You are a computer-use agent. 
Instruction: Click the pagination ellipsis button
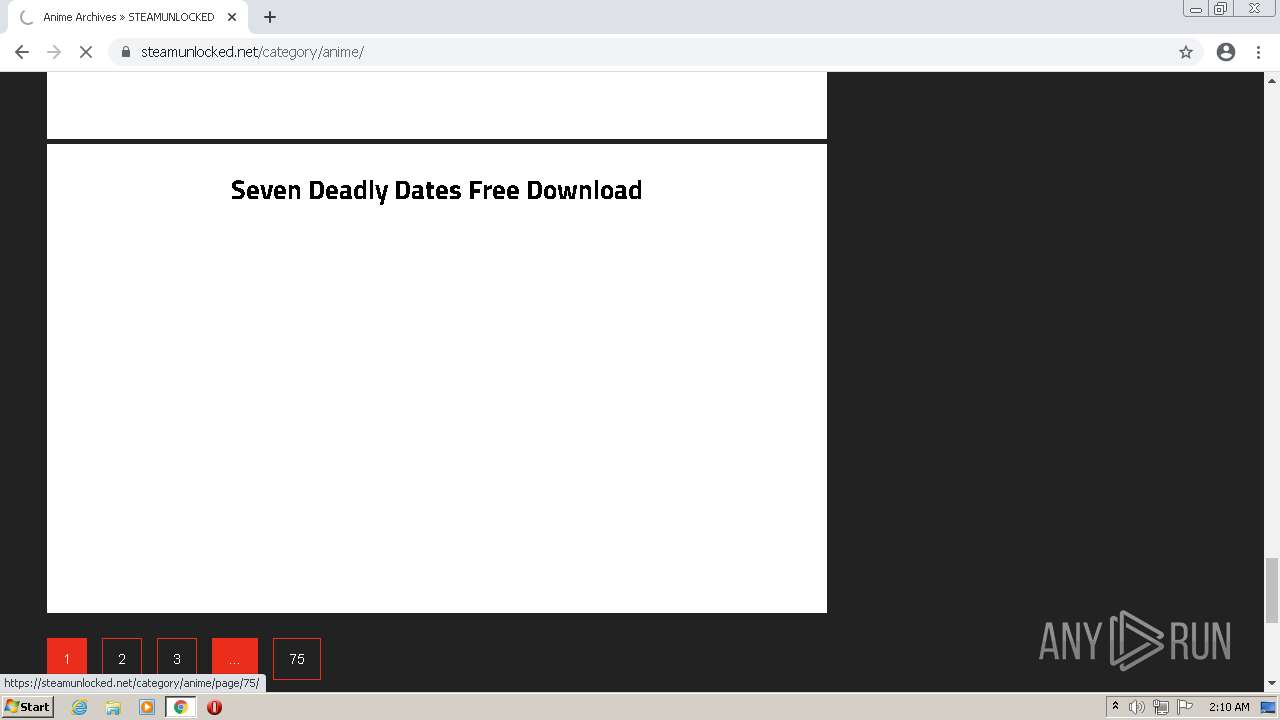click(235, 659)
